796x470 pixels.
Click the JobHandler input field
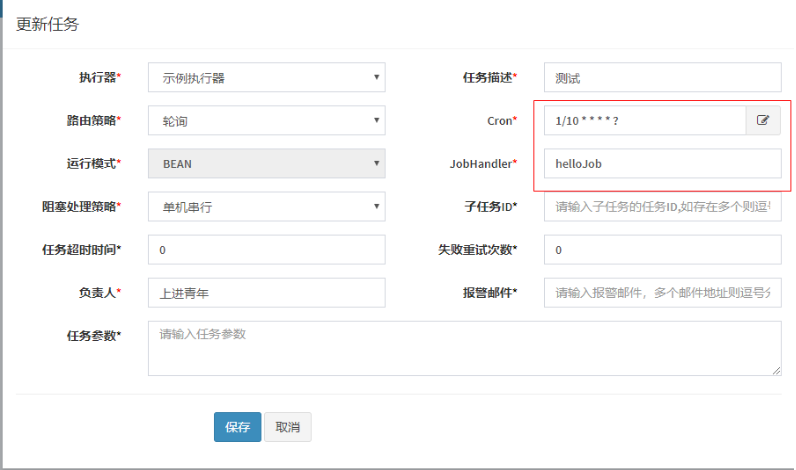click(662, 163)
